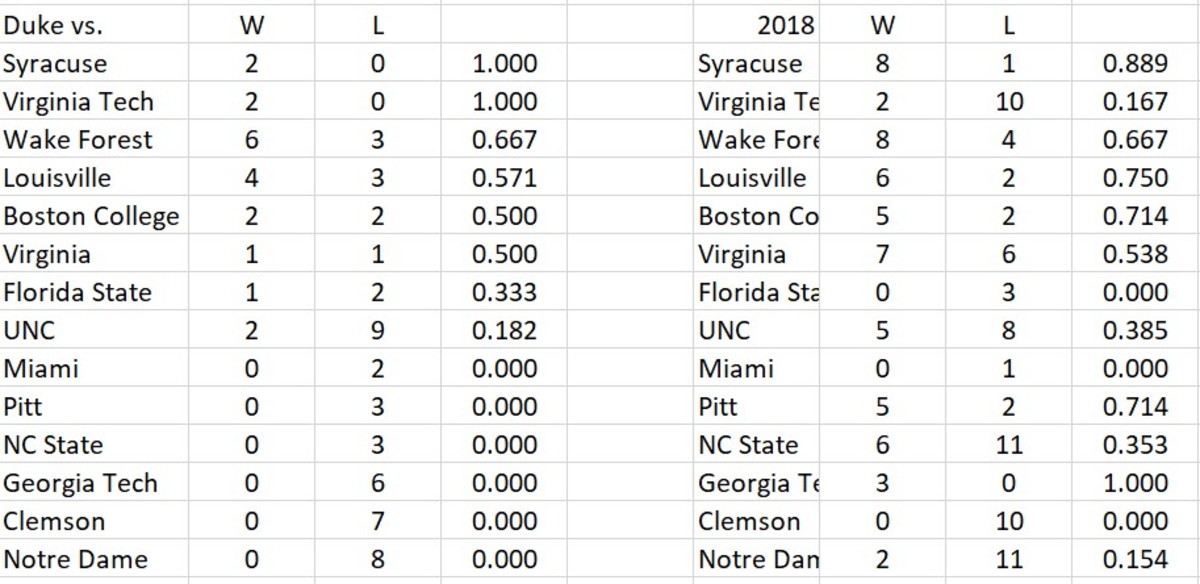This screenshot has height=584, width=1200.
Task: Select the Louisville 0.571 cell
Action: coord(504,178)
